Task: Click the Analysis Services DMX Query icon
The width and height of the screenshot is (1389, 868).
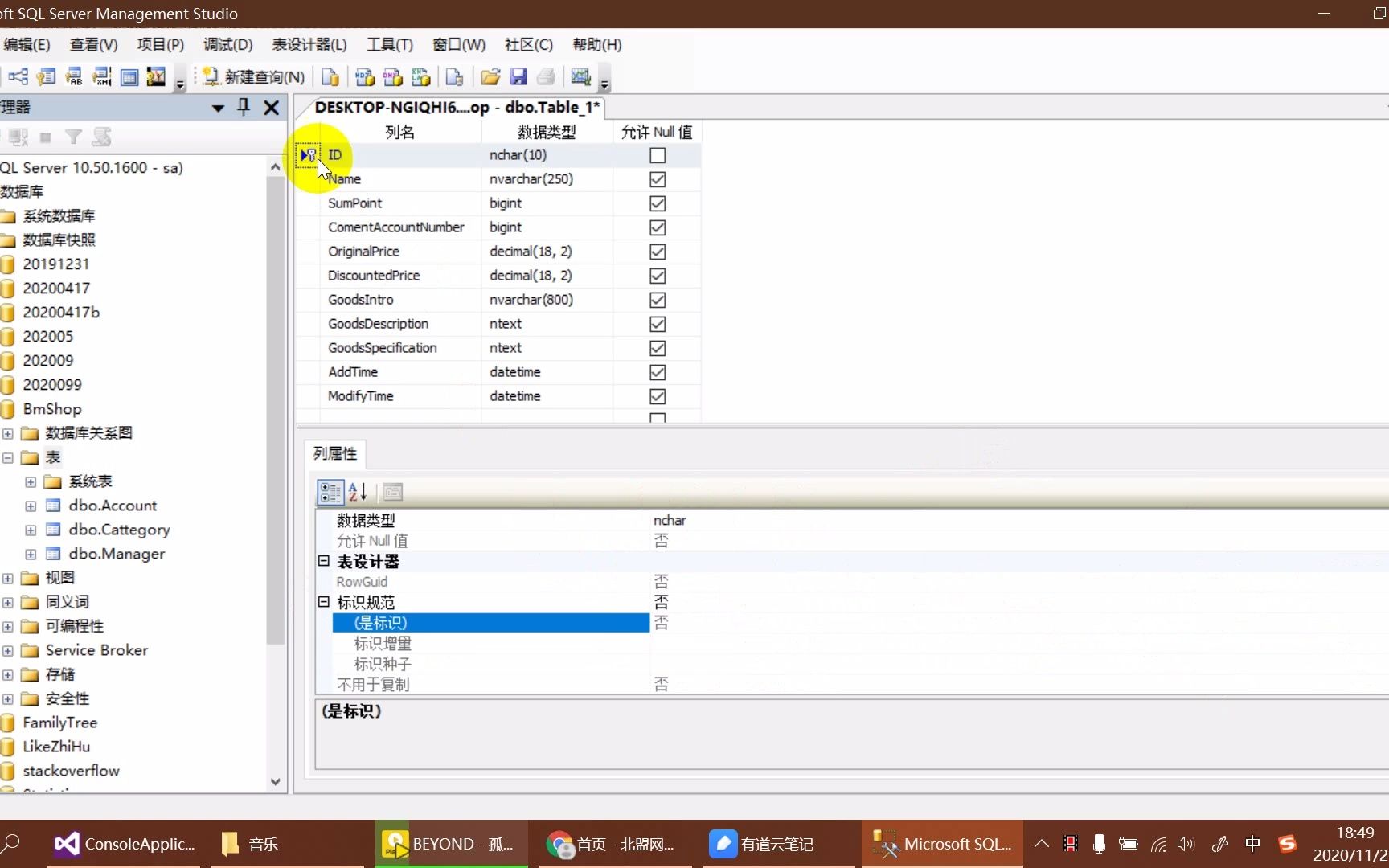Action: click(393, 76)
